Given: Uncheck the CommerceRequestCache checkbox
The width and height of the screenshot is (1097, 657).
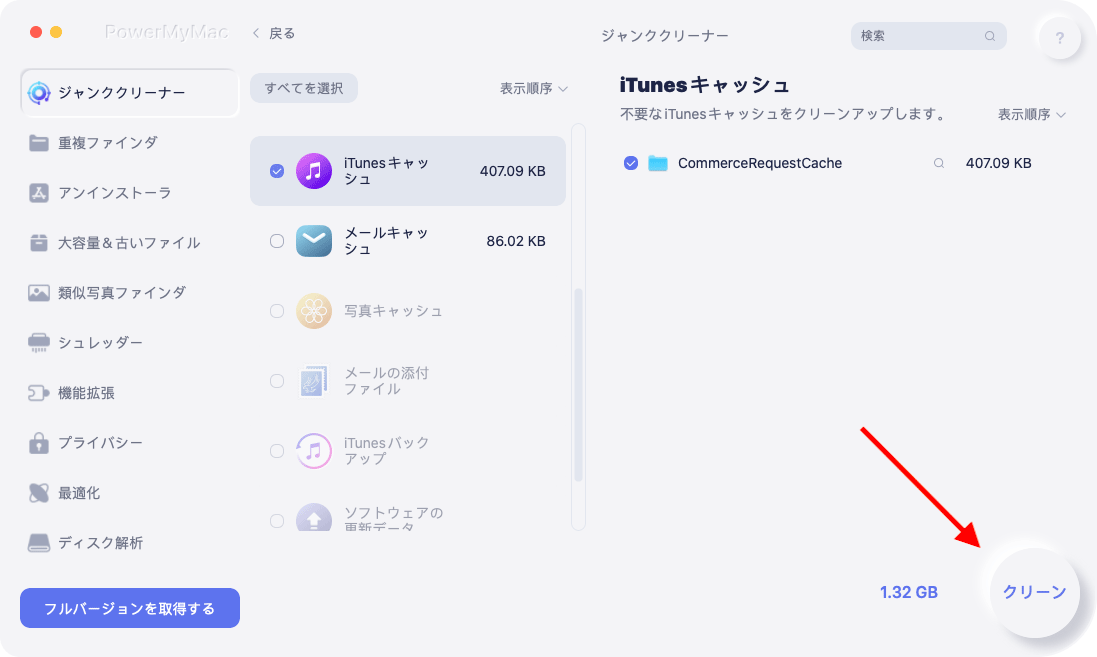Looking at the screenshot, I should (x=631, y=163).
